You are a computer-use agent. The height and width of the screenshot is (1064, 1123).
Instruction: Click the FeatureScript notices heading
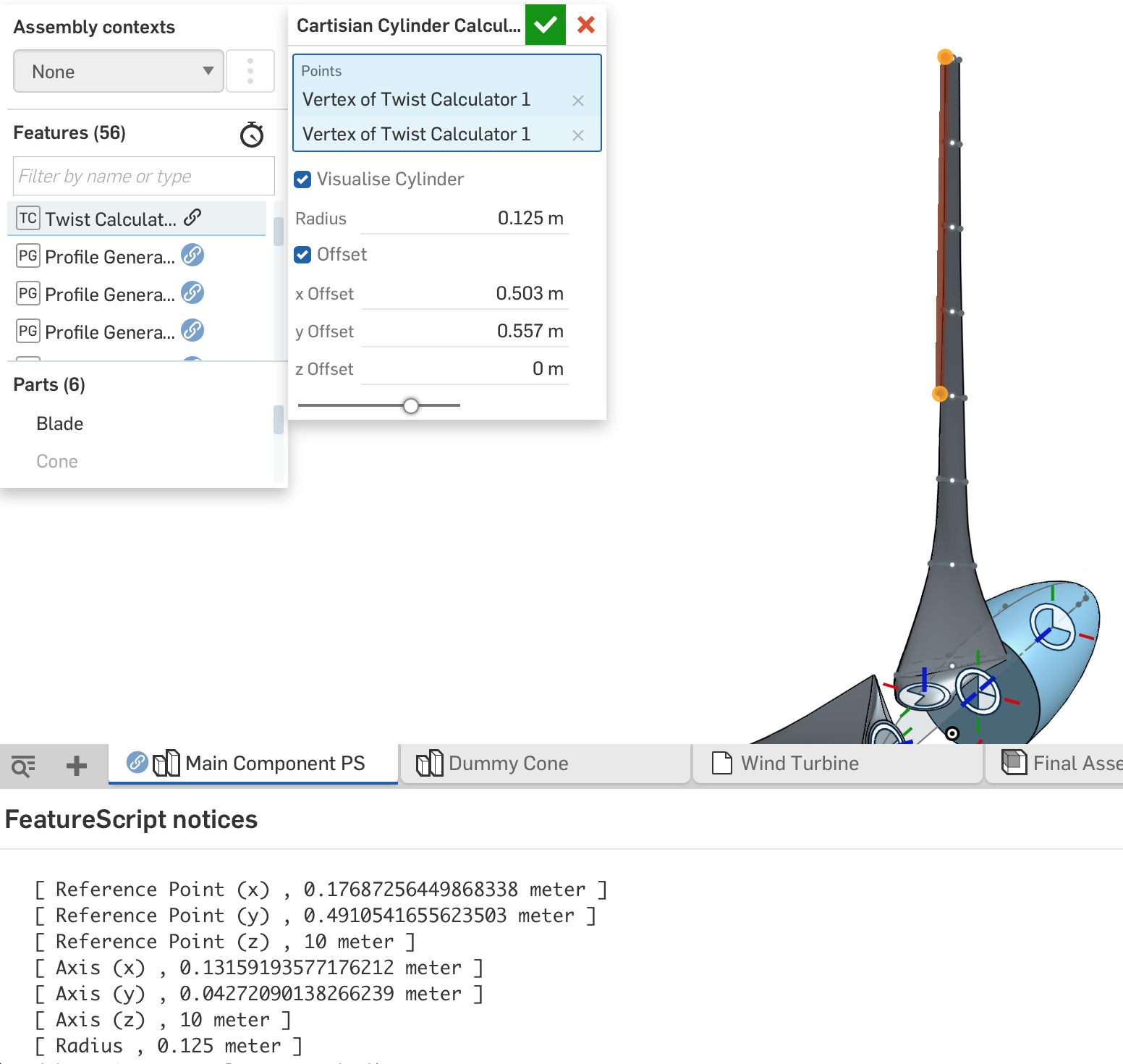131,819
